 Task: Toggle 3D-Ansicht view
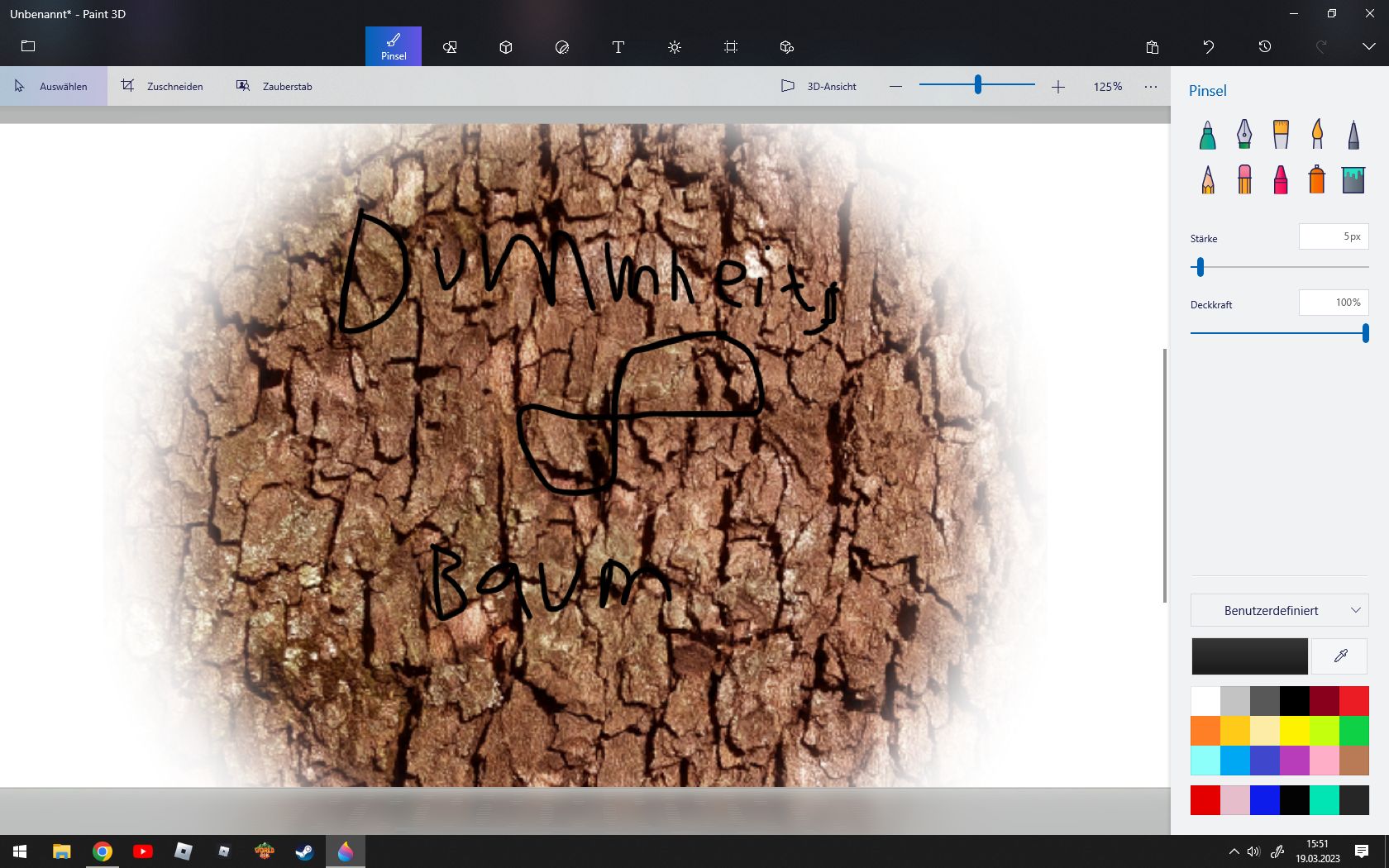[x=819, y=87]
